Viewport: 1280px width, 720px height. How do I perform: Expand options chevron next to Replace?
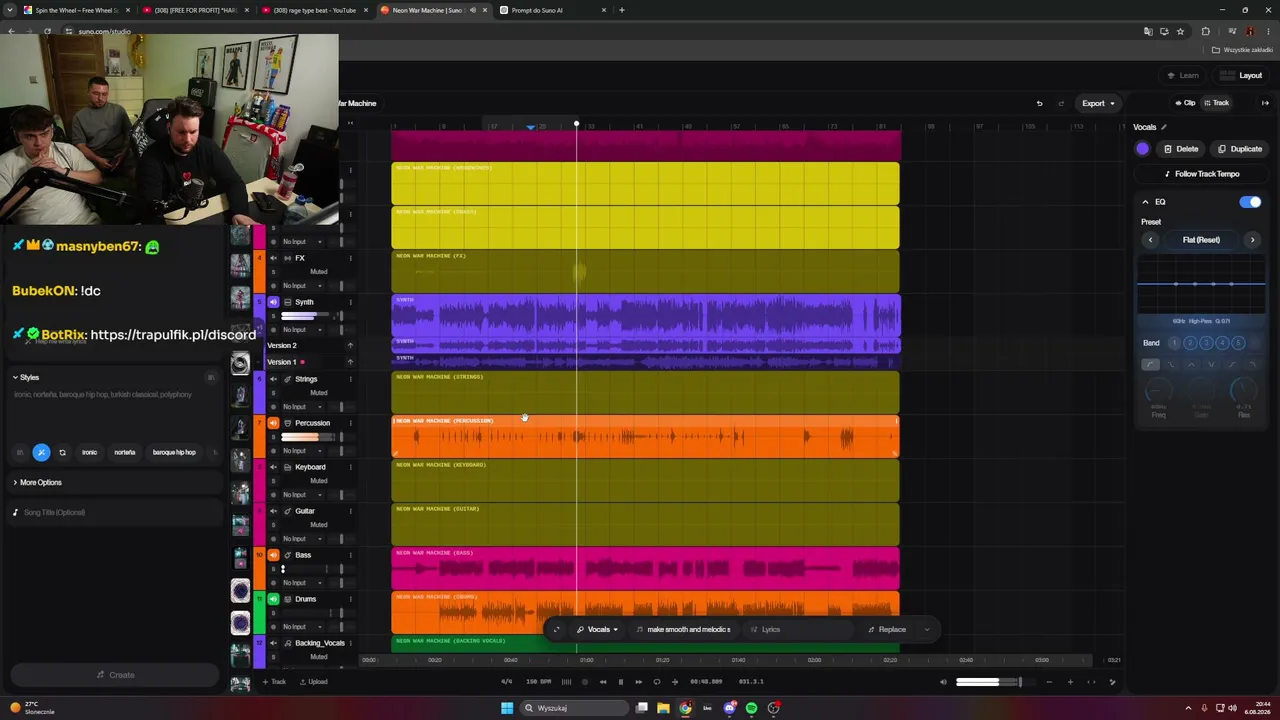coord(927,629)
